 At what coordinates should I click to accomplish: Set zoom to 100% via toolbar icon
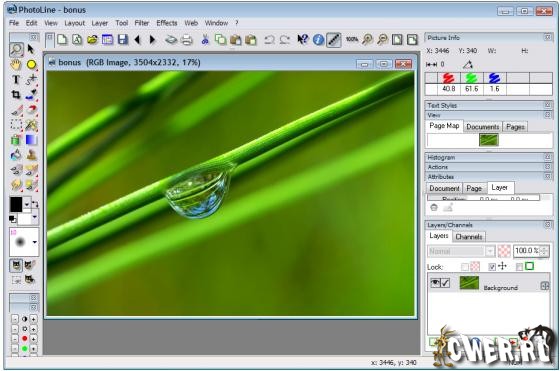point(352,39)
